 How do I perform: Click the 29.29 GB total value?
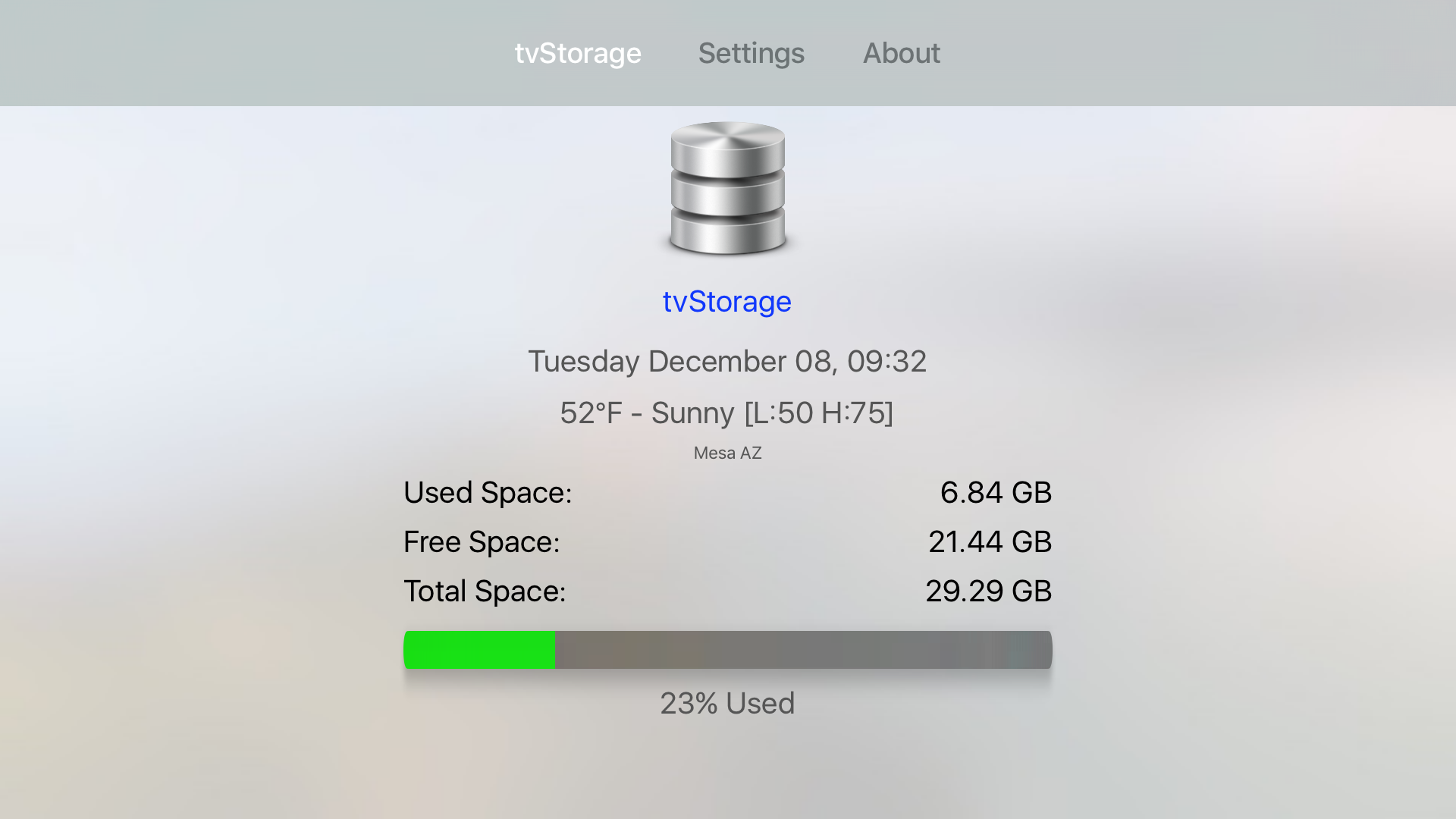988,591
